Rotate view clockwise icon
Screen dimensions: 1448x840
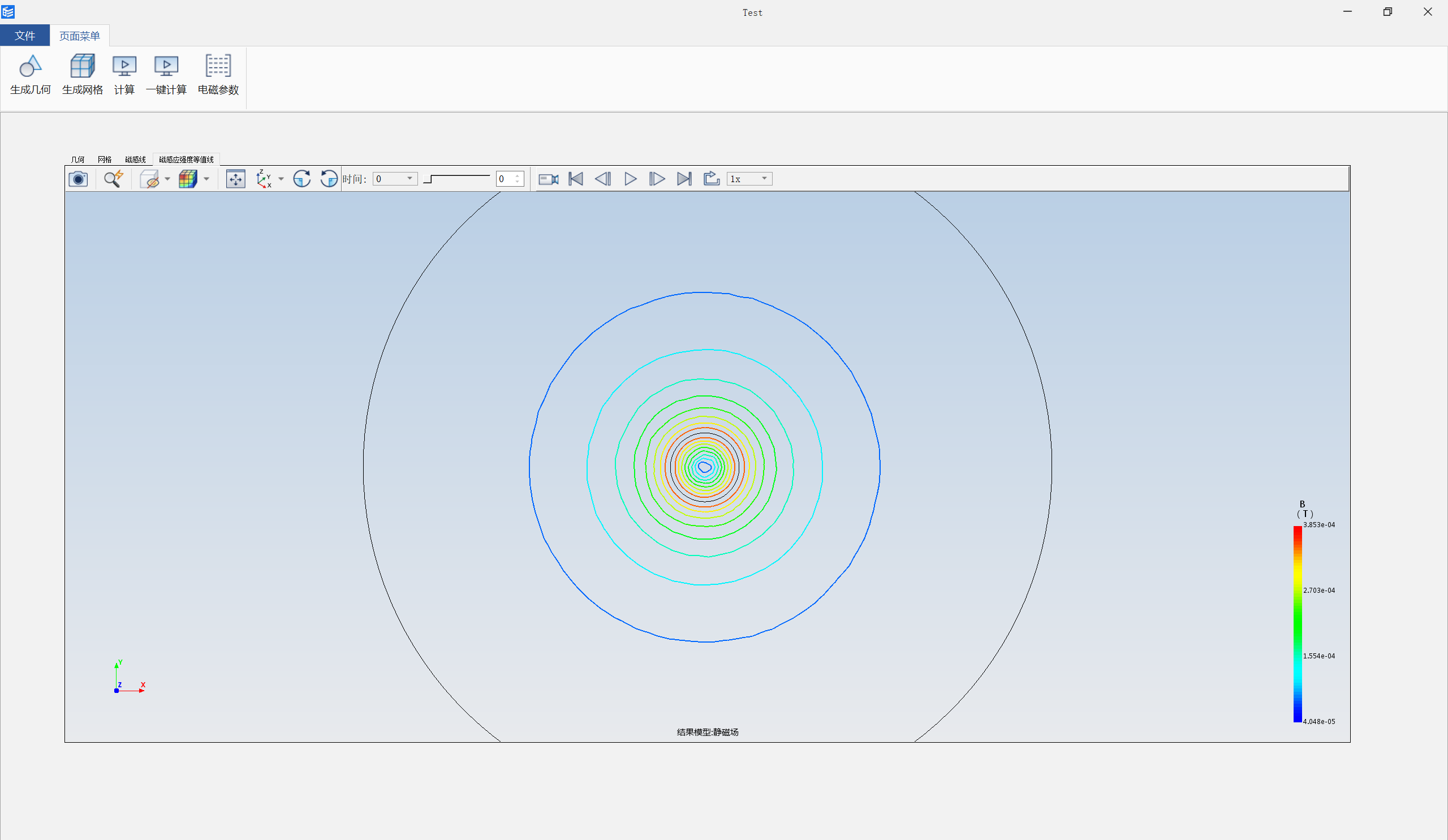[301, 179]
